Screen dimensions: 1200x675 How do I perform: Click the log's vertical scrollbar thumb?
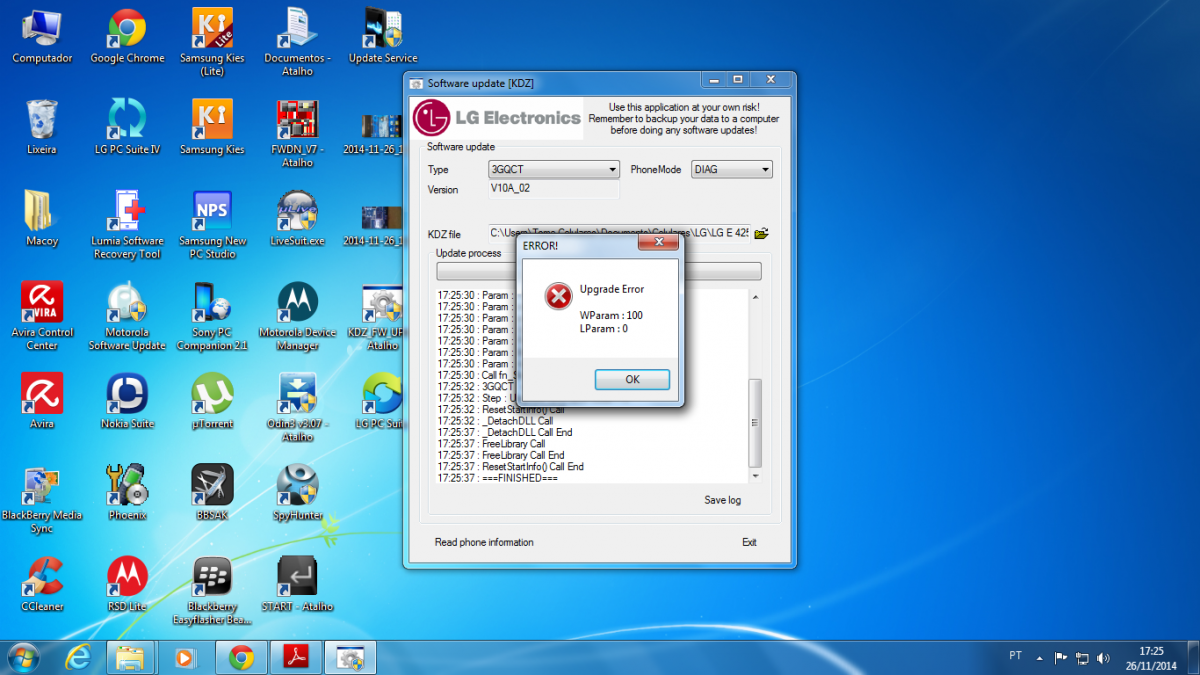click(x=755, y=422)
